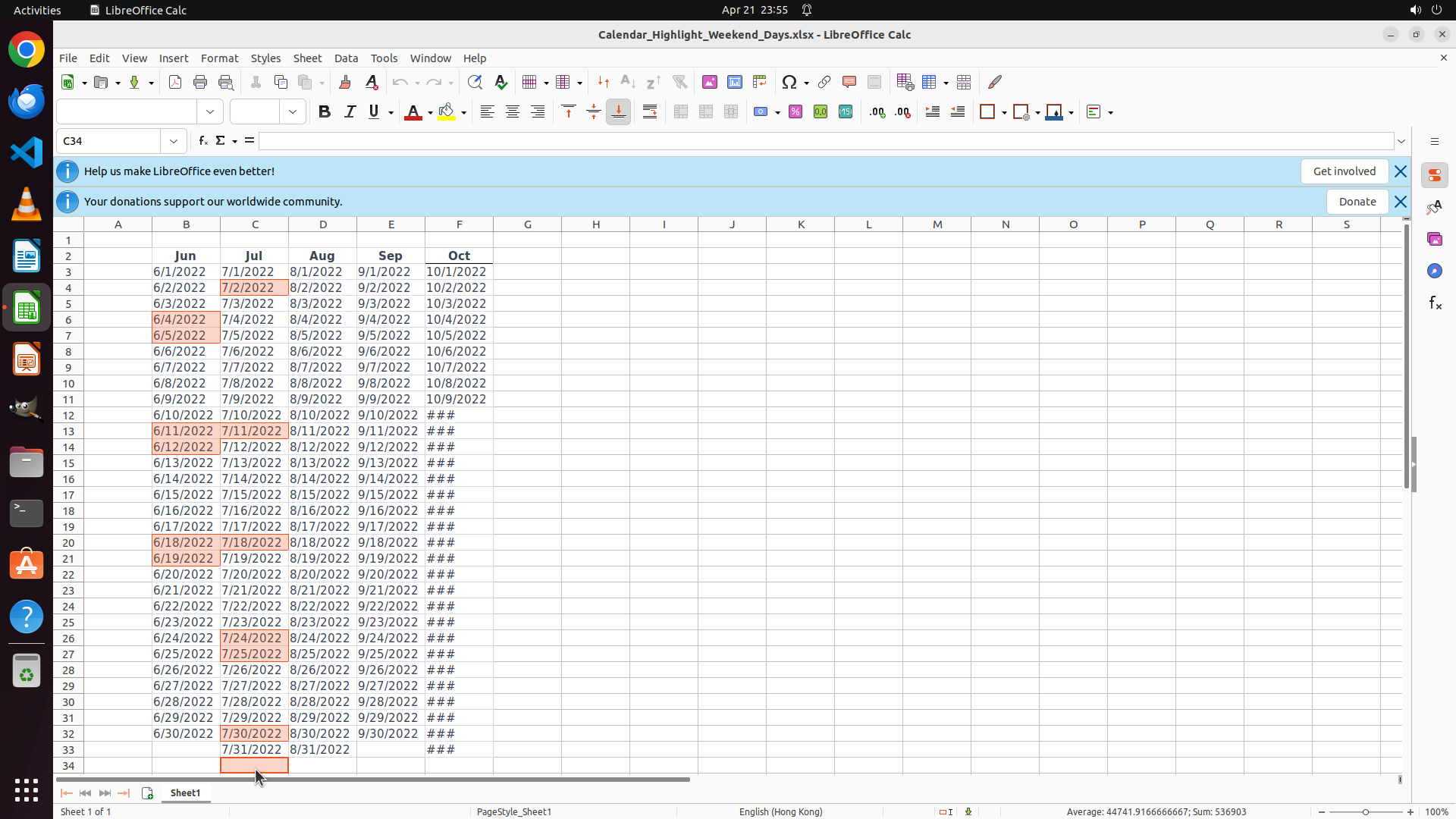Open the Function Wizard icon
The height and width of the screenshot is (819, 1456).
click(x=202, y=141)
